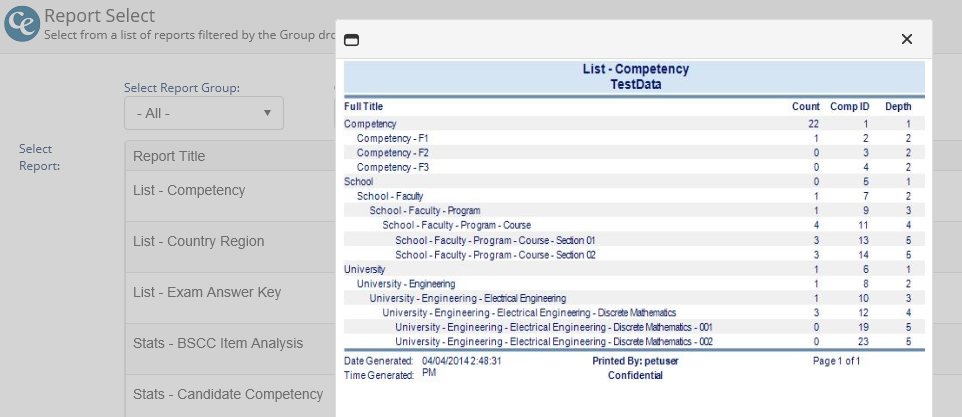Image resolution: width=962 pixels, height=417 pixels.
Task: Open the Stats - BSCC Item Analysis report
Action: click(x=218, y=343)
